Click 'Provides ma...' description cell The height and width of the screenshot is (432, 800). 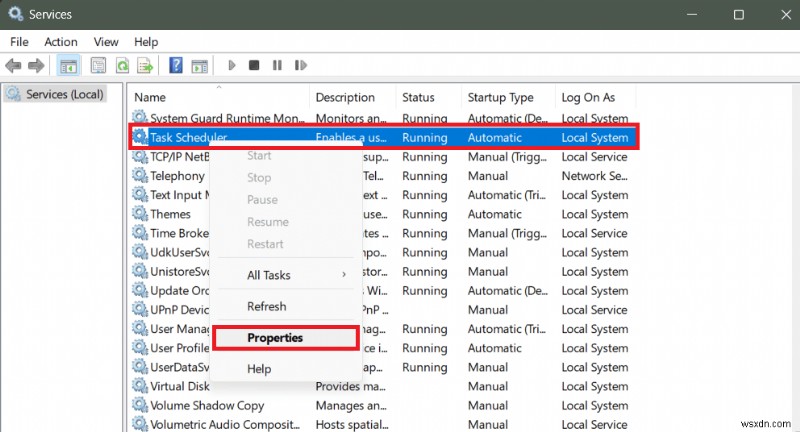coord(351,386)
